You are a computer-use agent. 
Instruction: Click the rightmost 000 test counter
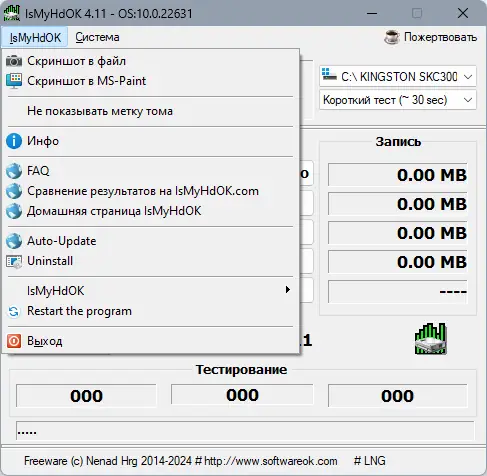tap(398, 396)
